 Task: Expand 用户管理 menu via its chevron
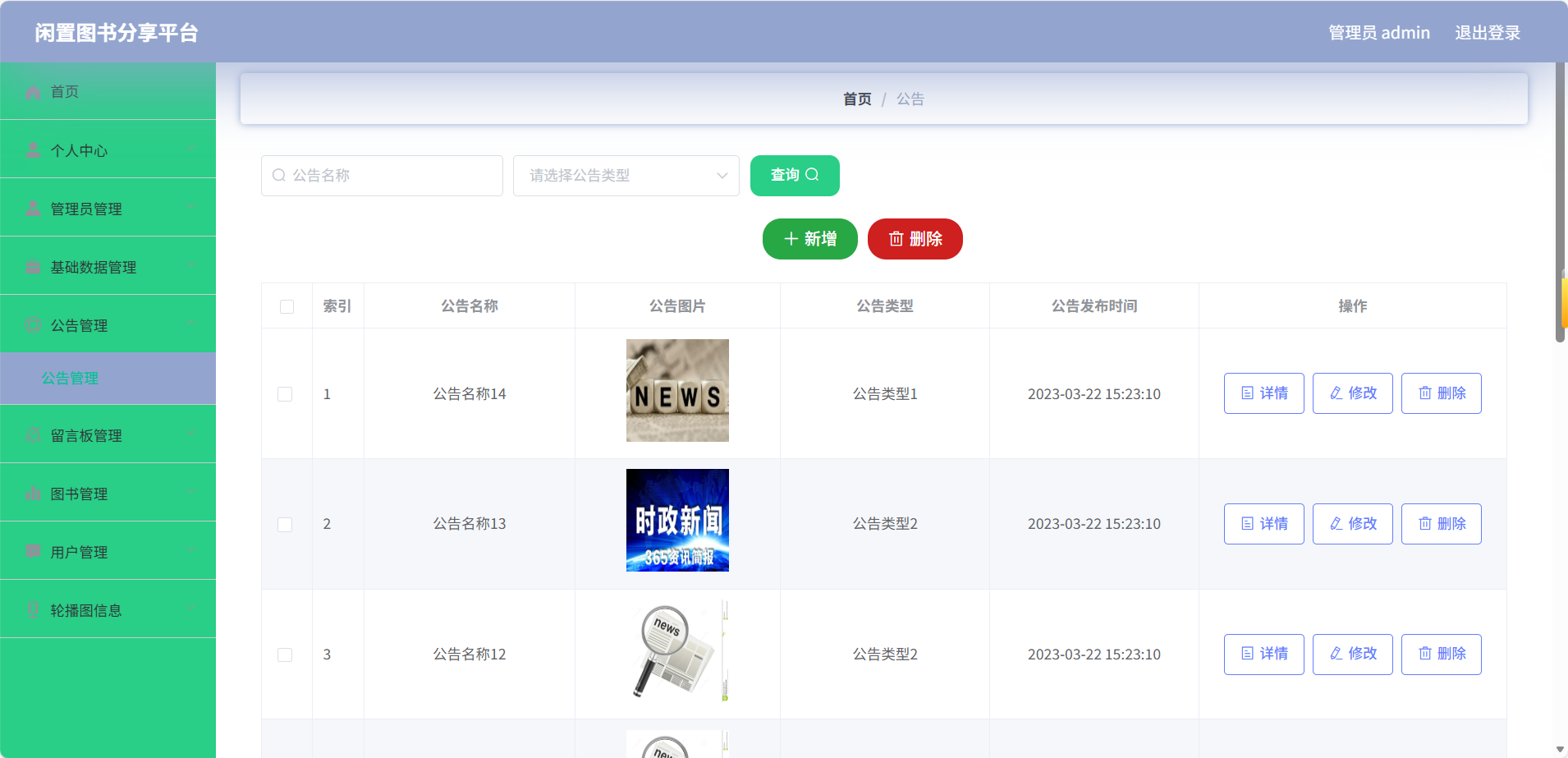click(190, 550)
